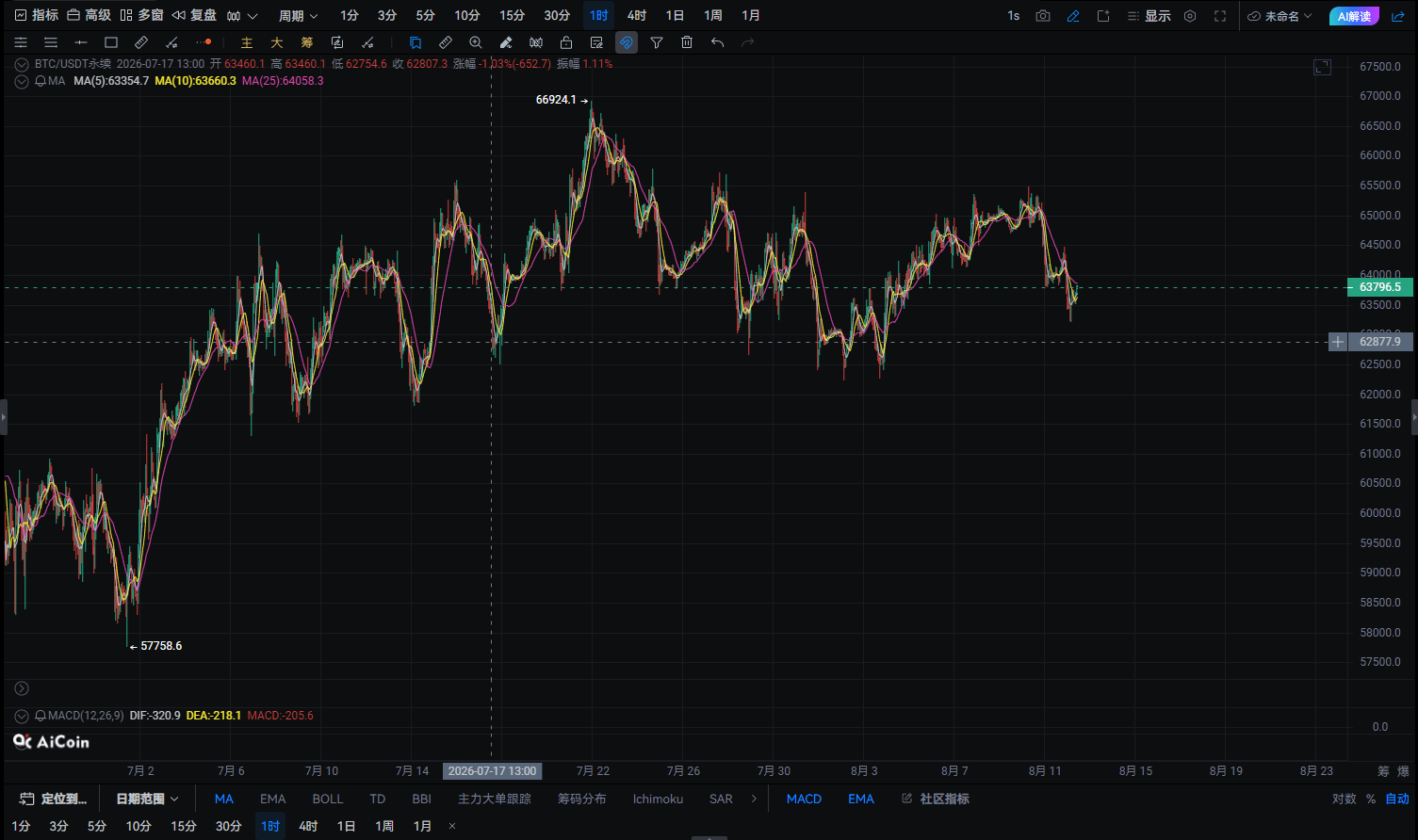The height and width of the screenshot is (840, 1418).
Task: Select 1日 timeframe in top bar
Action: [675, 16]
